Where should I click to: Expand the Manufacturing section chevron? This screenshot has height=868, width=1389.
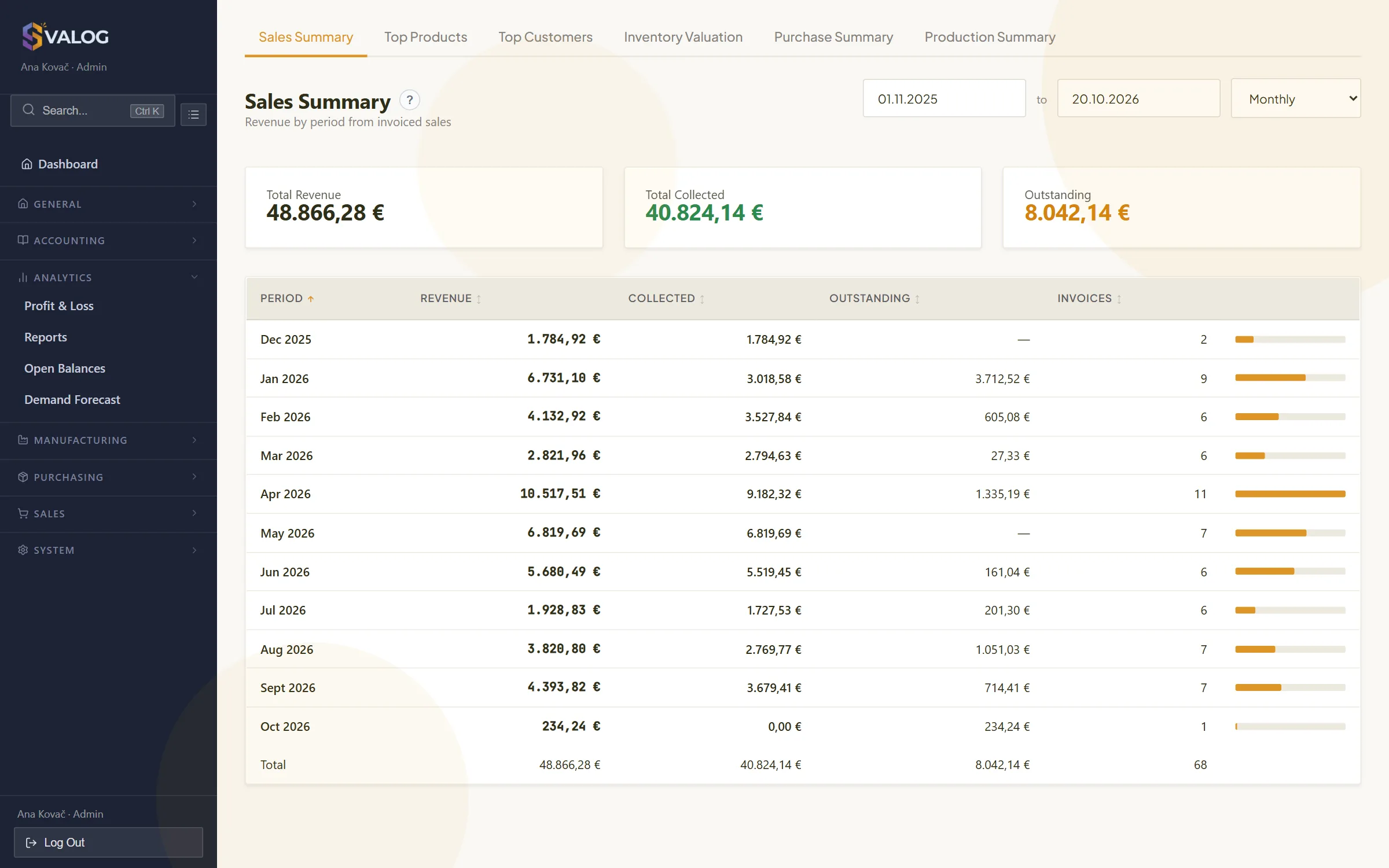[x=194, y=440]
